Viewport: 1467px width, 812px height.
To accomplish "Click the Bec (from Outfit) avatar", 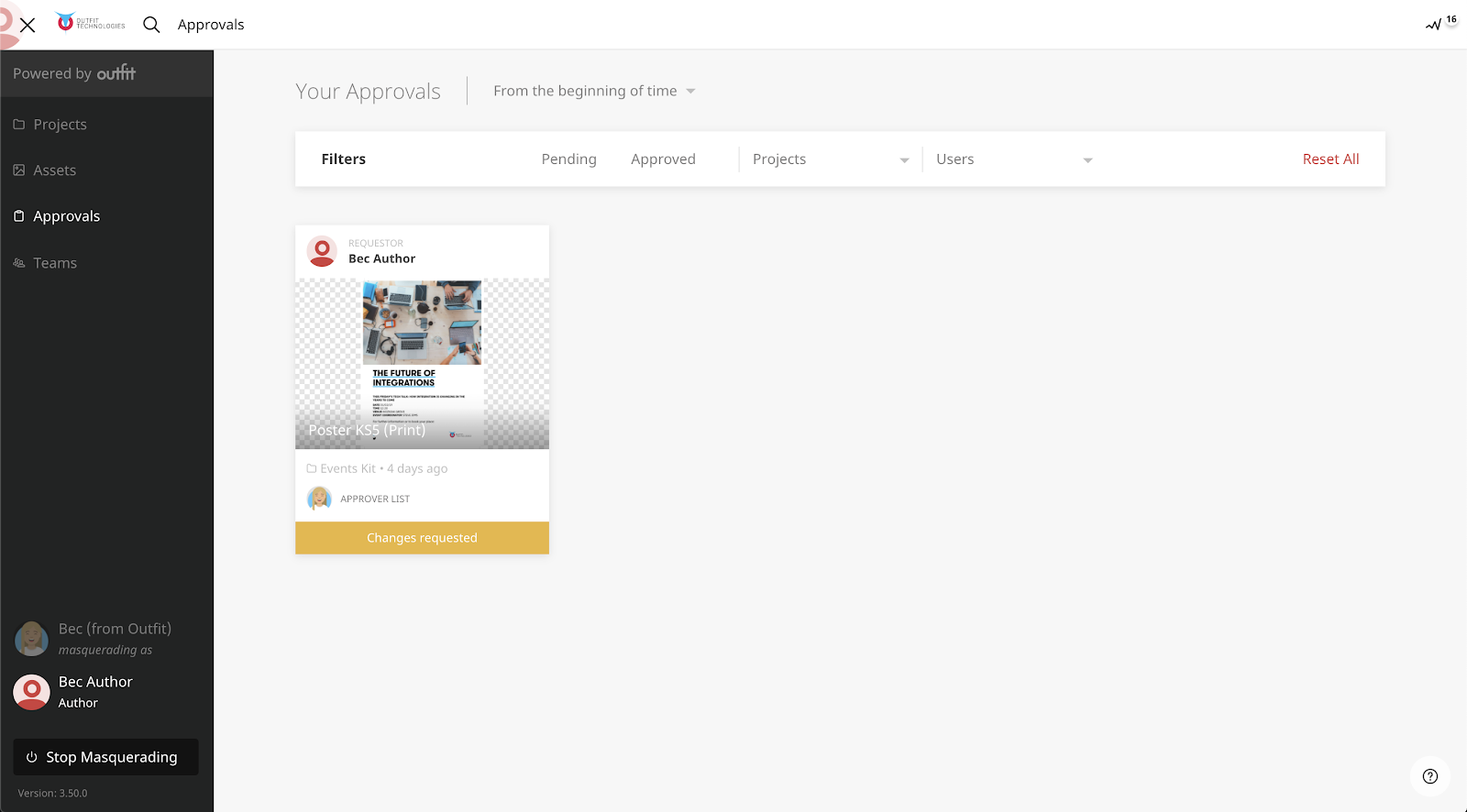I will click(31, 639).
